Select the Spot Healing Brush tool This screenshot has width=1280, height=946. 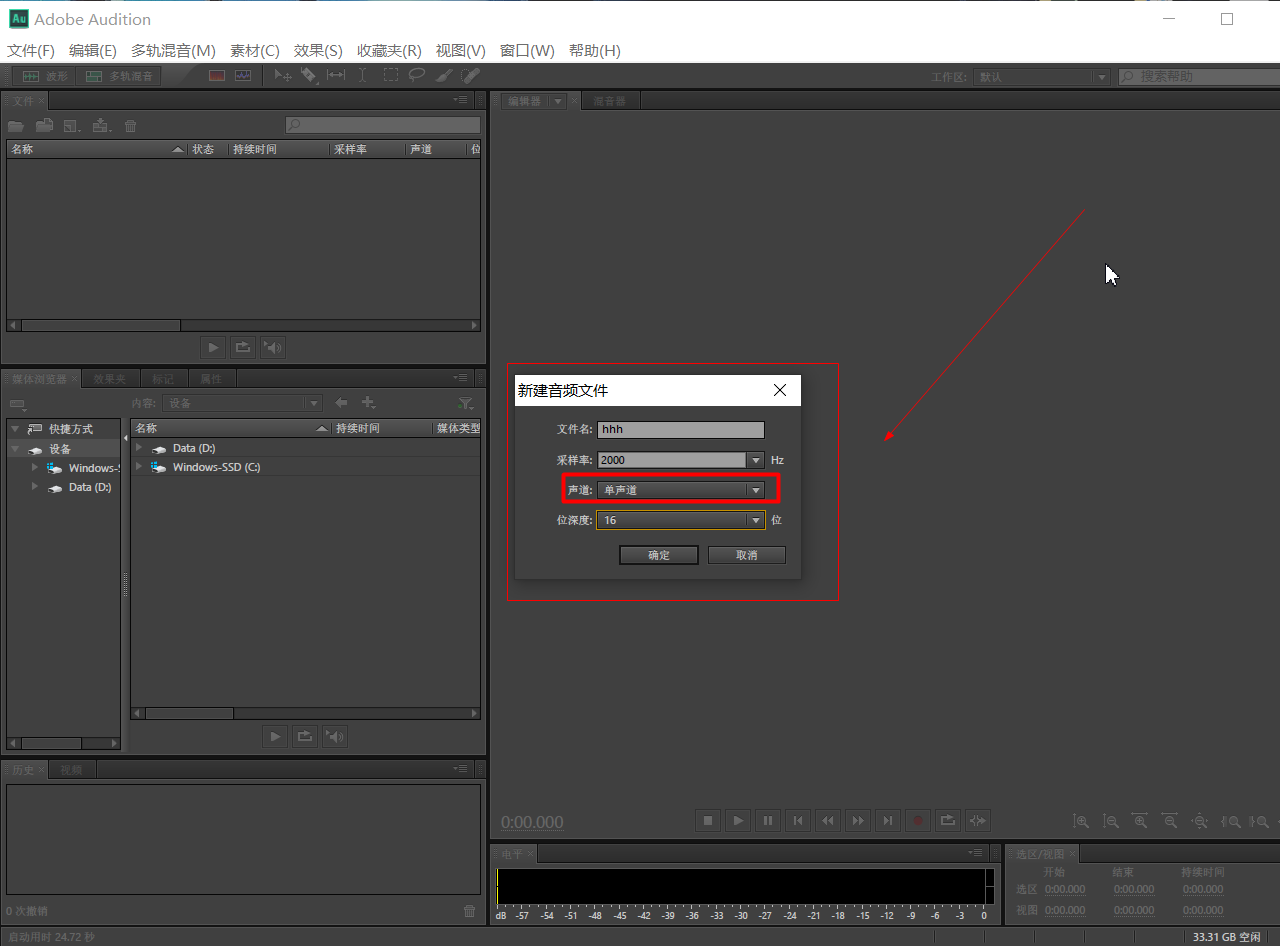point(471,76)
